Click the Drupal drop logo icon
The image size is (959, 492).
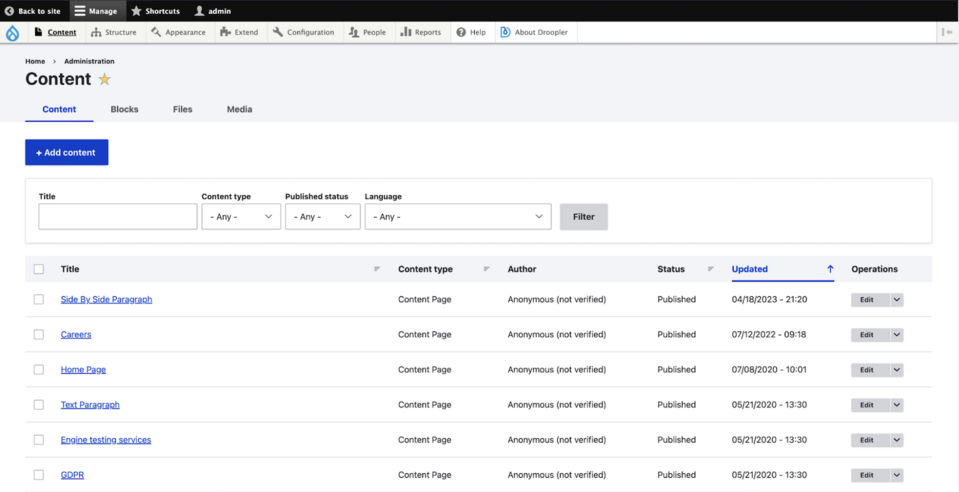tap(12, 32)
